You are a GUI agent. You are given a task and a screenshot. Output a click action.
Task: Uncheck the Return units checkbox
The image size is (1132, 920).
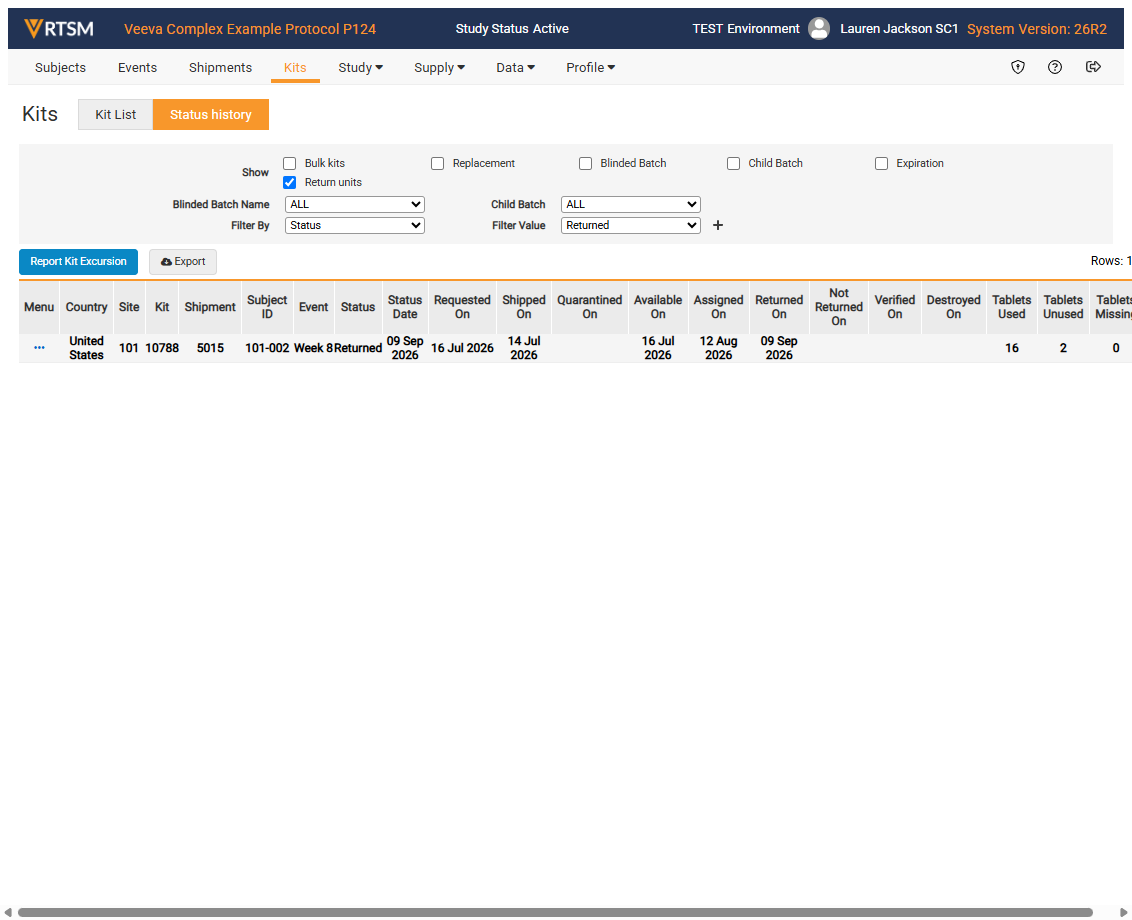click(x=289, y=182)
